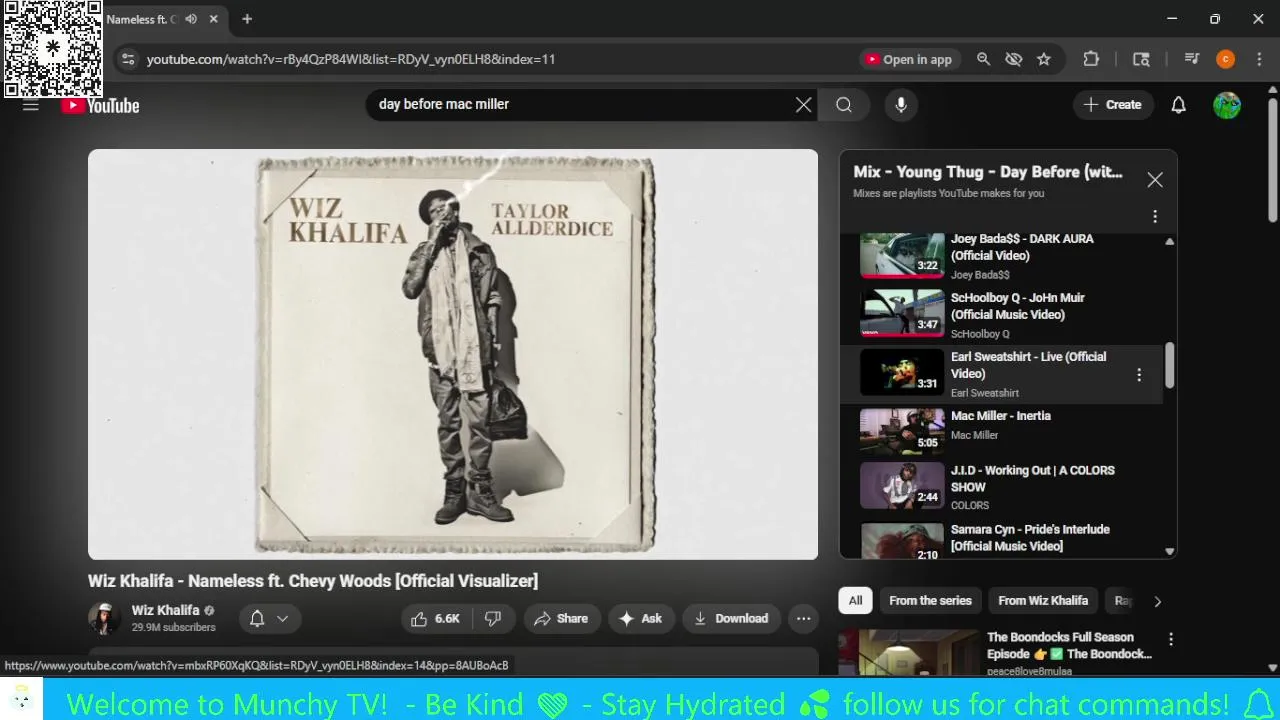Open YouTube notifications bell
Image resolution: width=1280 pixels, height=720 pixels.
1178,104
